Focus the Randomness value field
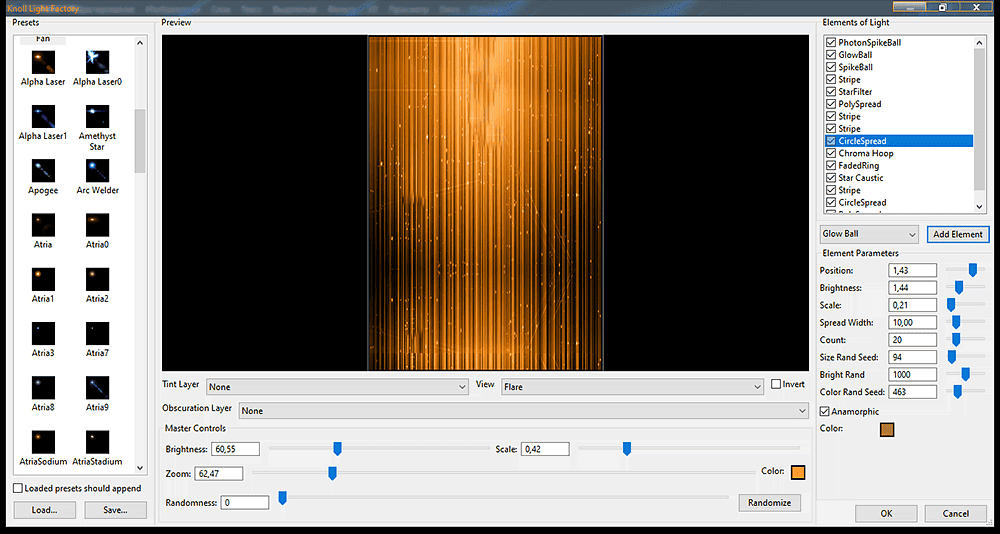This screenshot has height=534, width=1000. pyautogui.click(x=244, y=503)
